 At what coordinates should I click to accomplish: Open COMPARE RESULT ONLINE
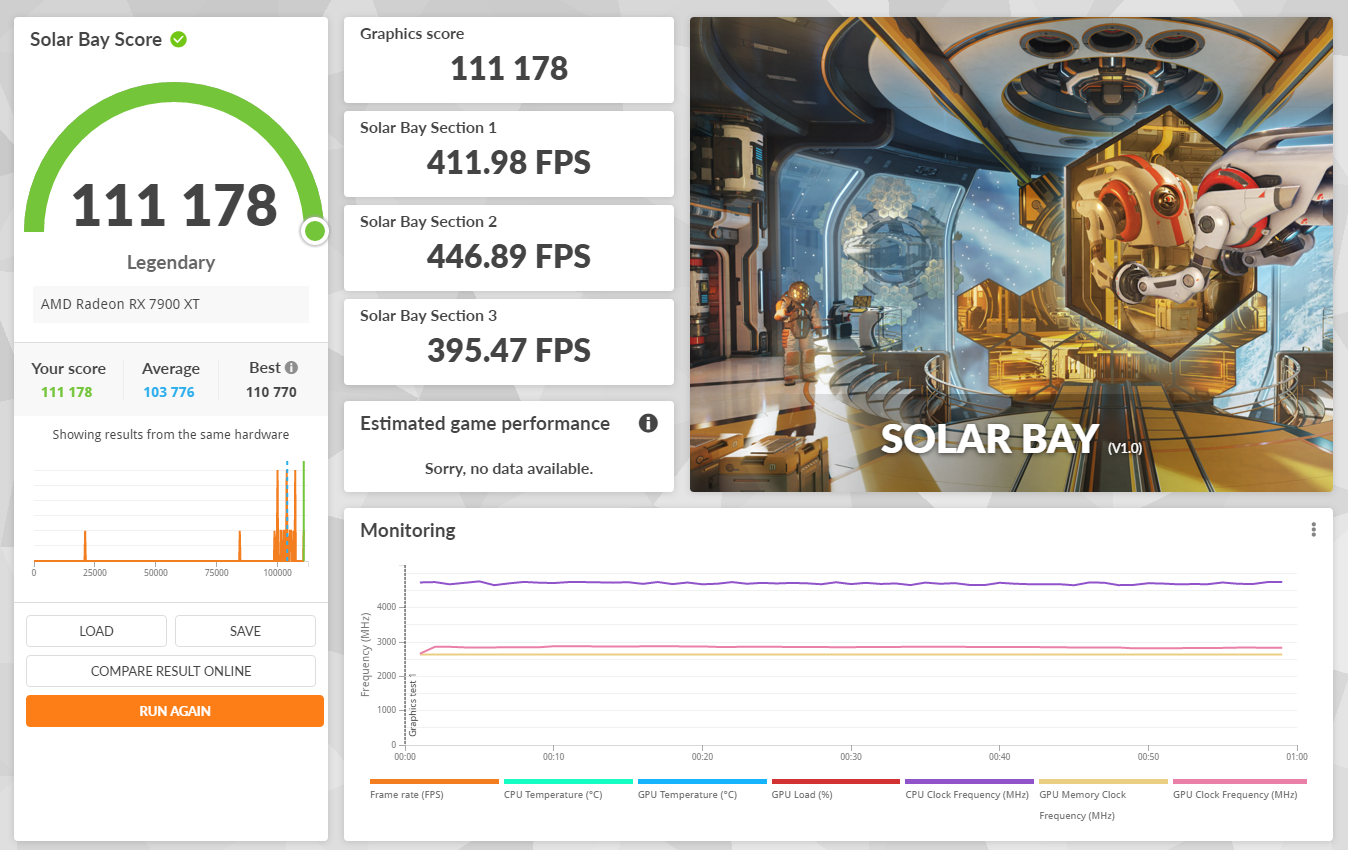[x=171, y=671]
